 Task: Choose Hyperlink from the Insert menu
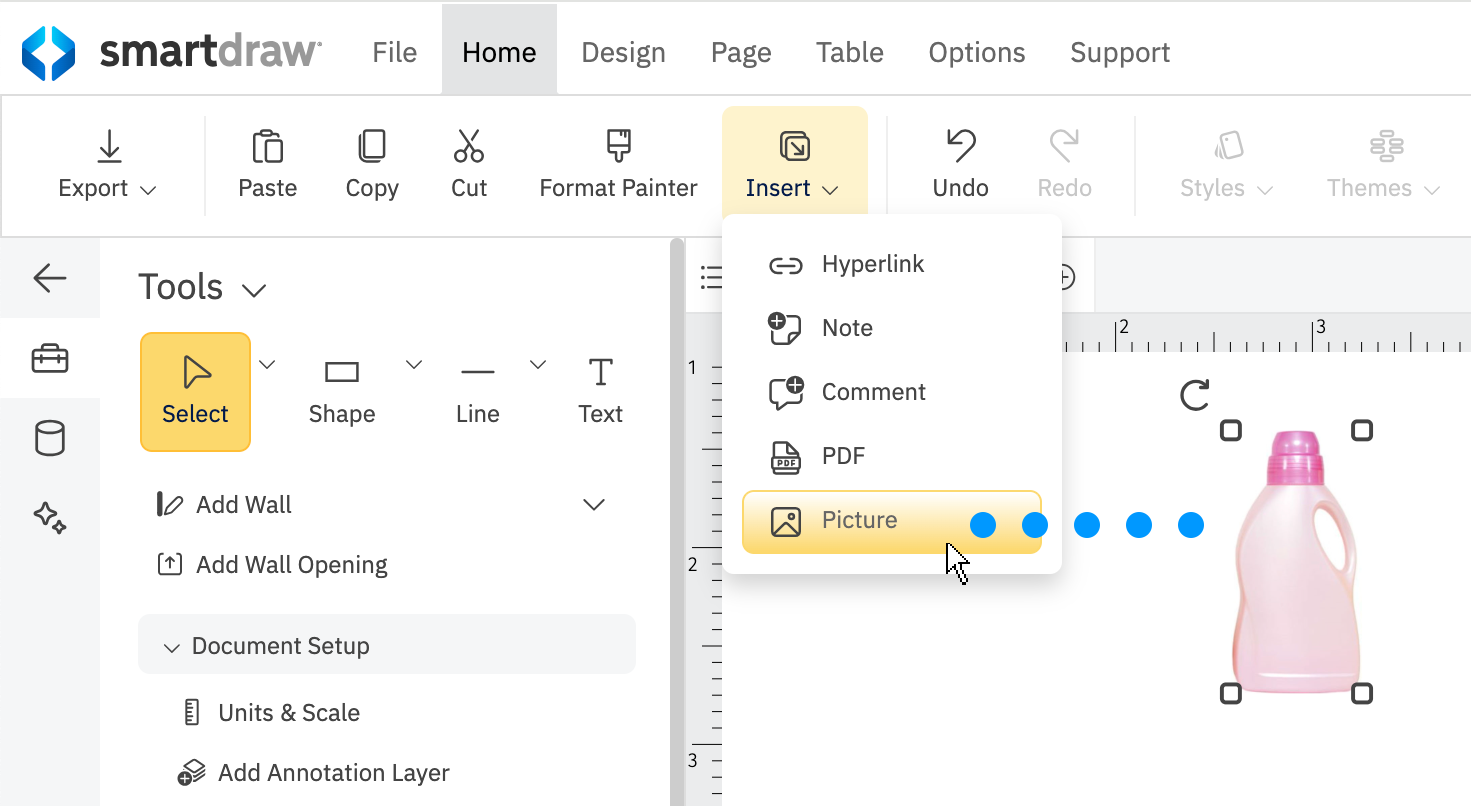(x=872, y=265)
